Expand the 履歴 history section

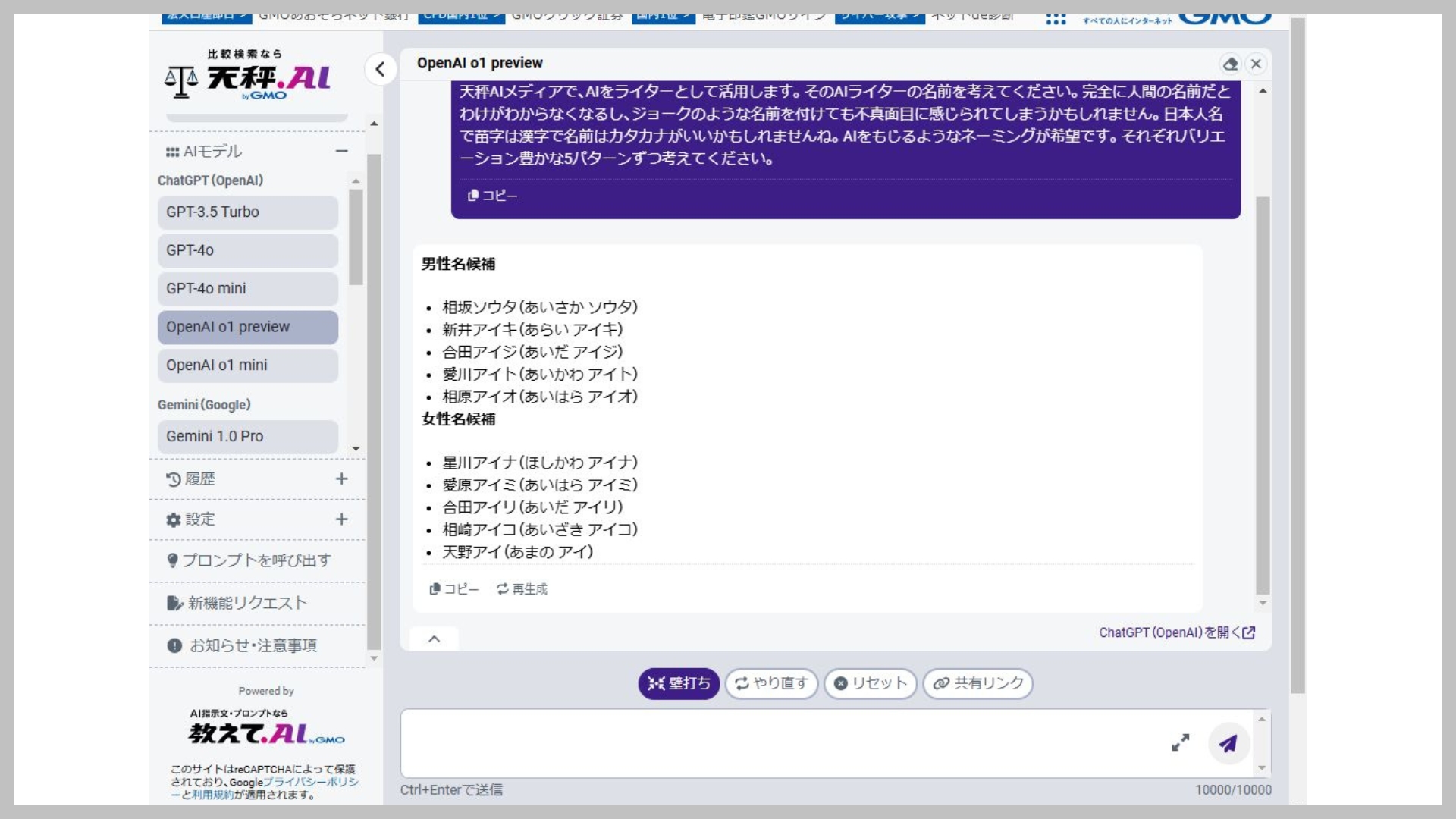click(341, 479)
